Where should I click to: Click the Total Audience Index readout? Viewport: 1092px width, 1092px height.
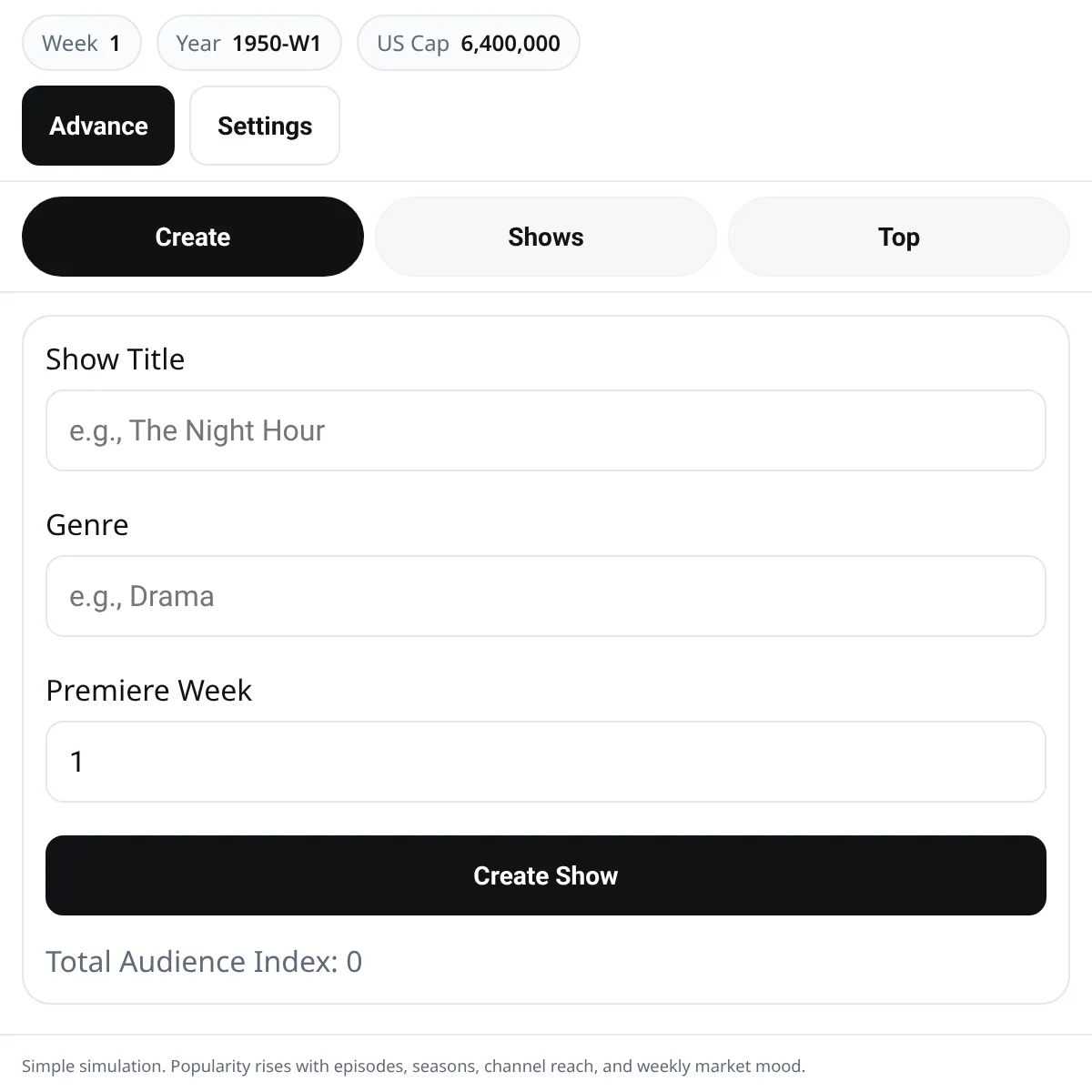pos(204,962)
